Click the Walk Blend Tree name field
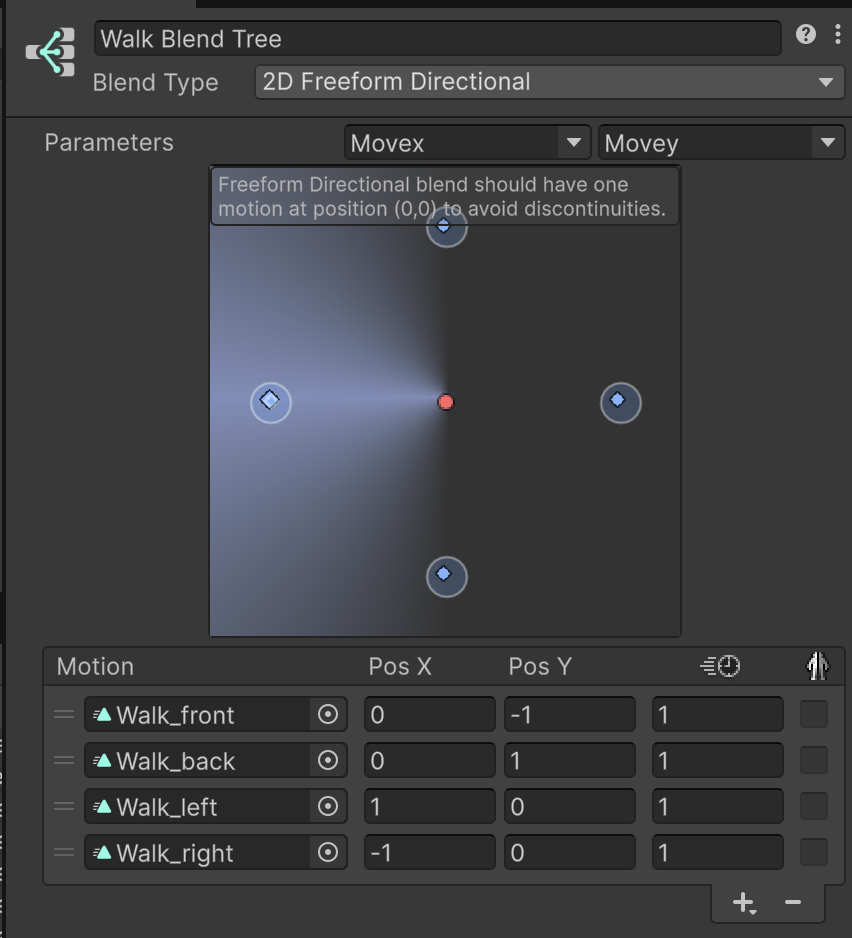Viewport: 852px width, 938px height. (x=438, y=39)
